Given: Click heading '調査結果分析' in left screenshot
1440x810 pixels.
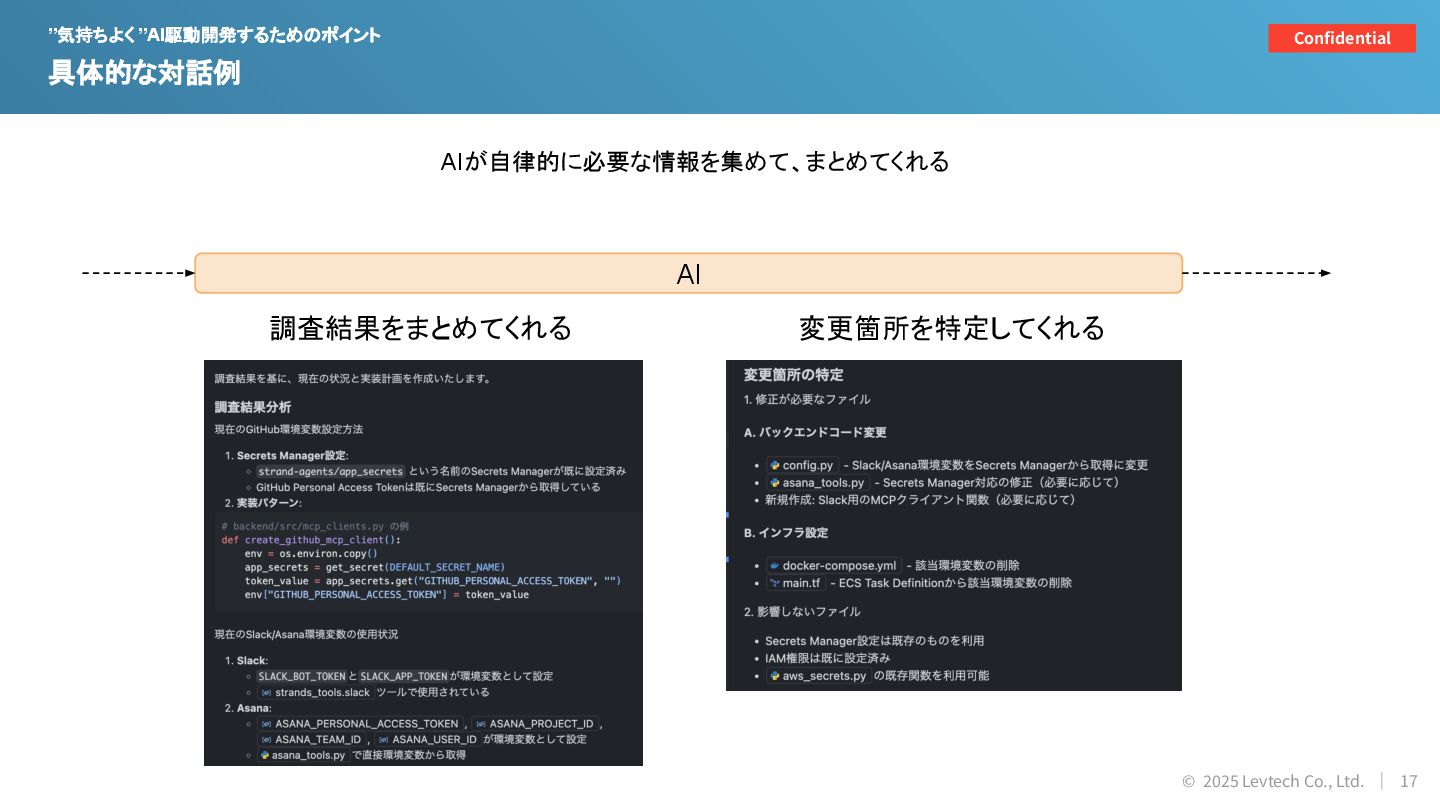Looking at the screenshot, I should tap(253, 407).
